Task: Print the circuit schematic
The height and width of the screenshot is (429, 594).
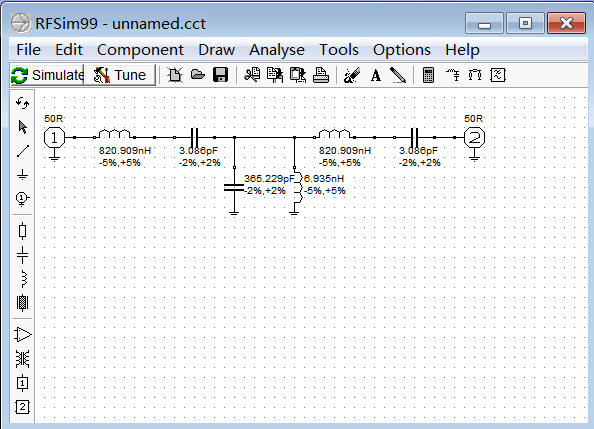Action: [x=321, y=75]
